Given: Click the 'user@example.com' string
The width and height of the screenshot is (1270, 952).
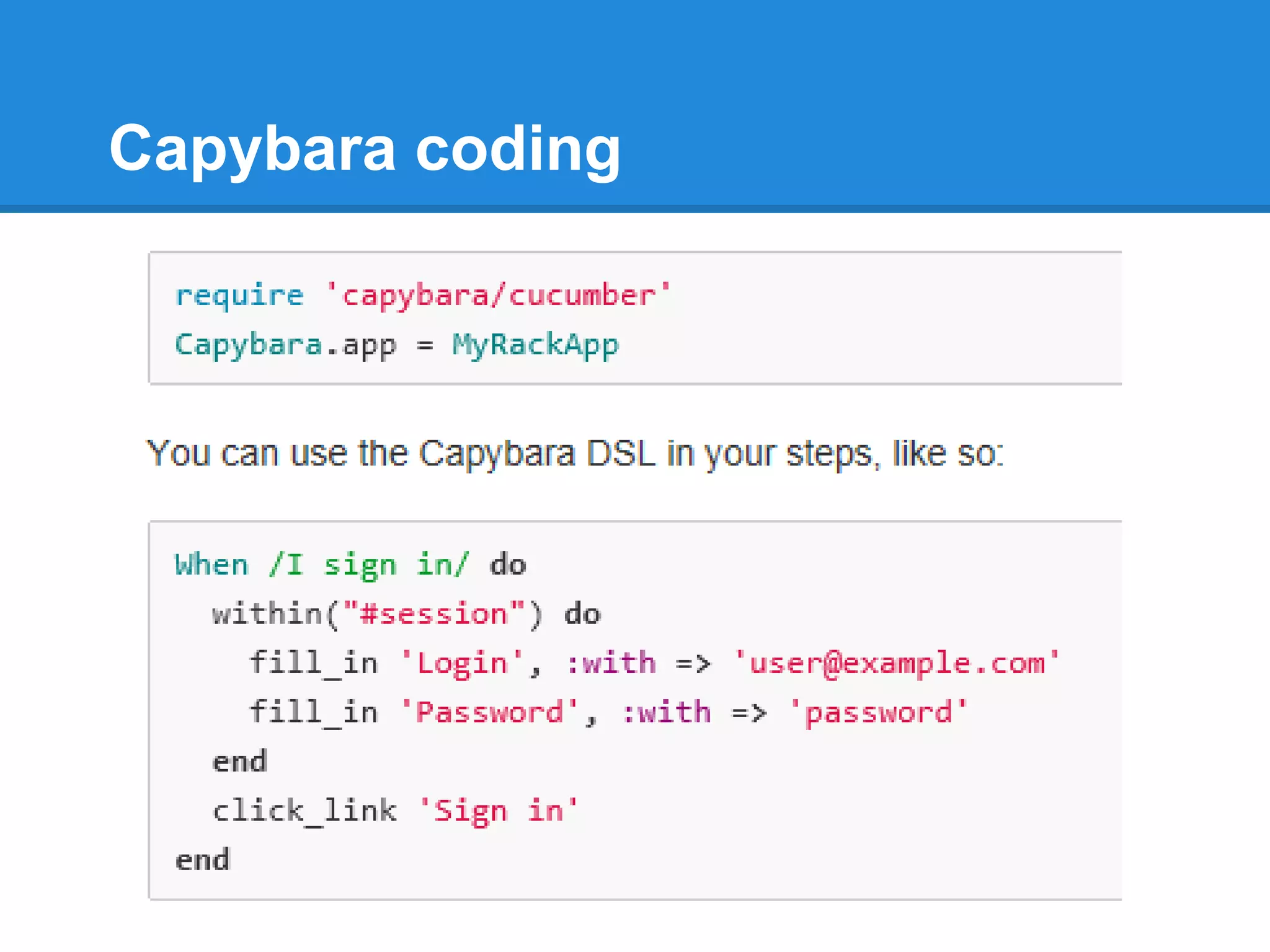Looking at the screenshot, I should (897, 663).
